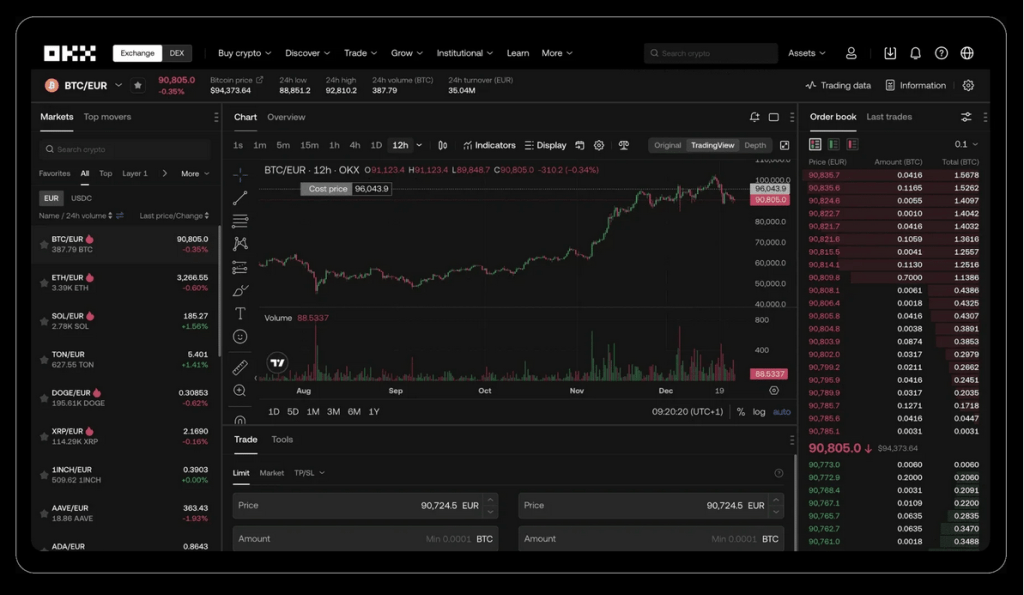This screenshot has width=1024, height=595.
Task: Click the candlestick chart style icon
Action: [443, 145]
